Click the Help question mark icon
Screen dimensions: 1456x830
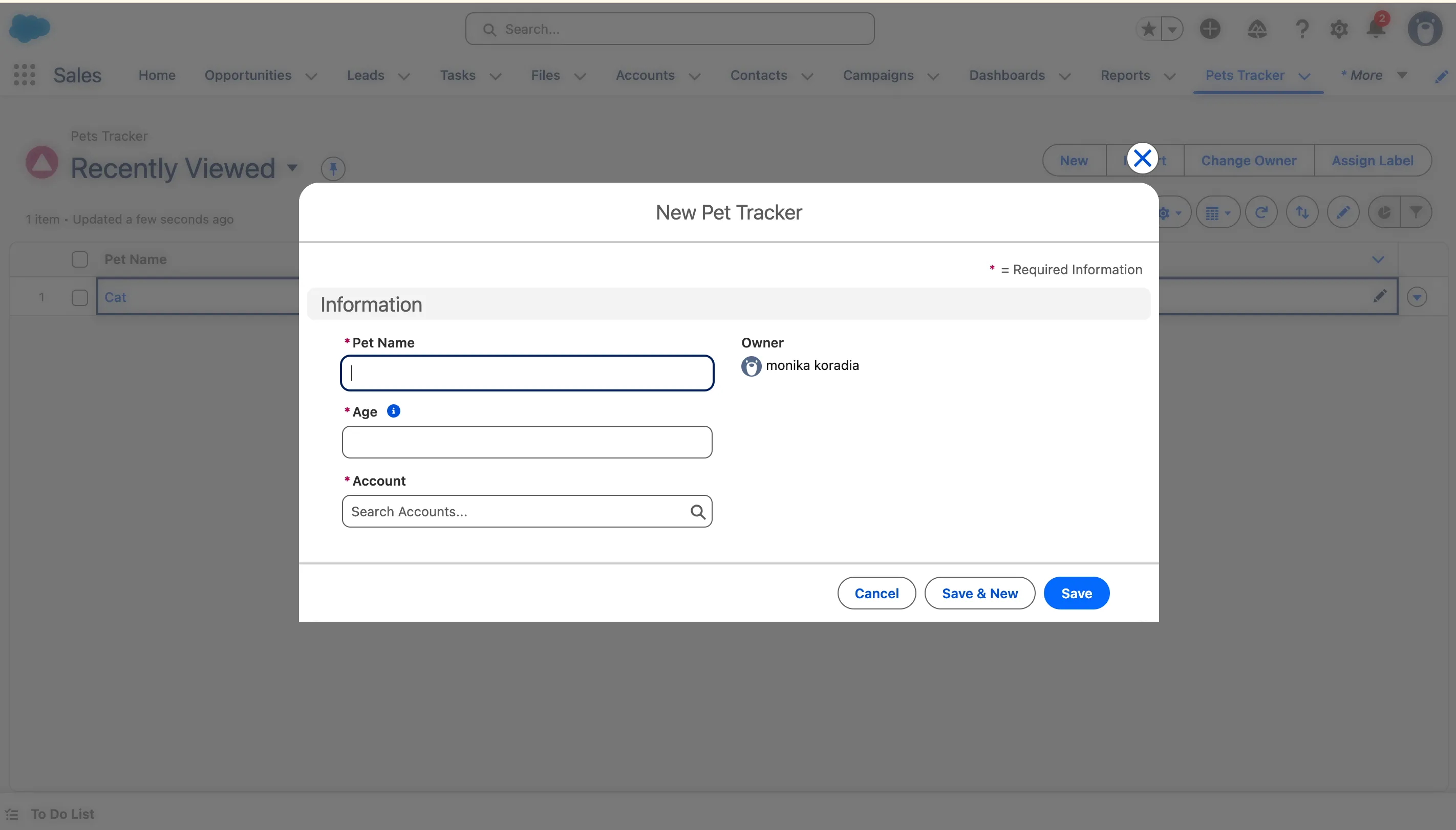pos(1301,29)
